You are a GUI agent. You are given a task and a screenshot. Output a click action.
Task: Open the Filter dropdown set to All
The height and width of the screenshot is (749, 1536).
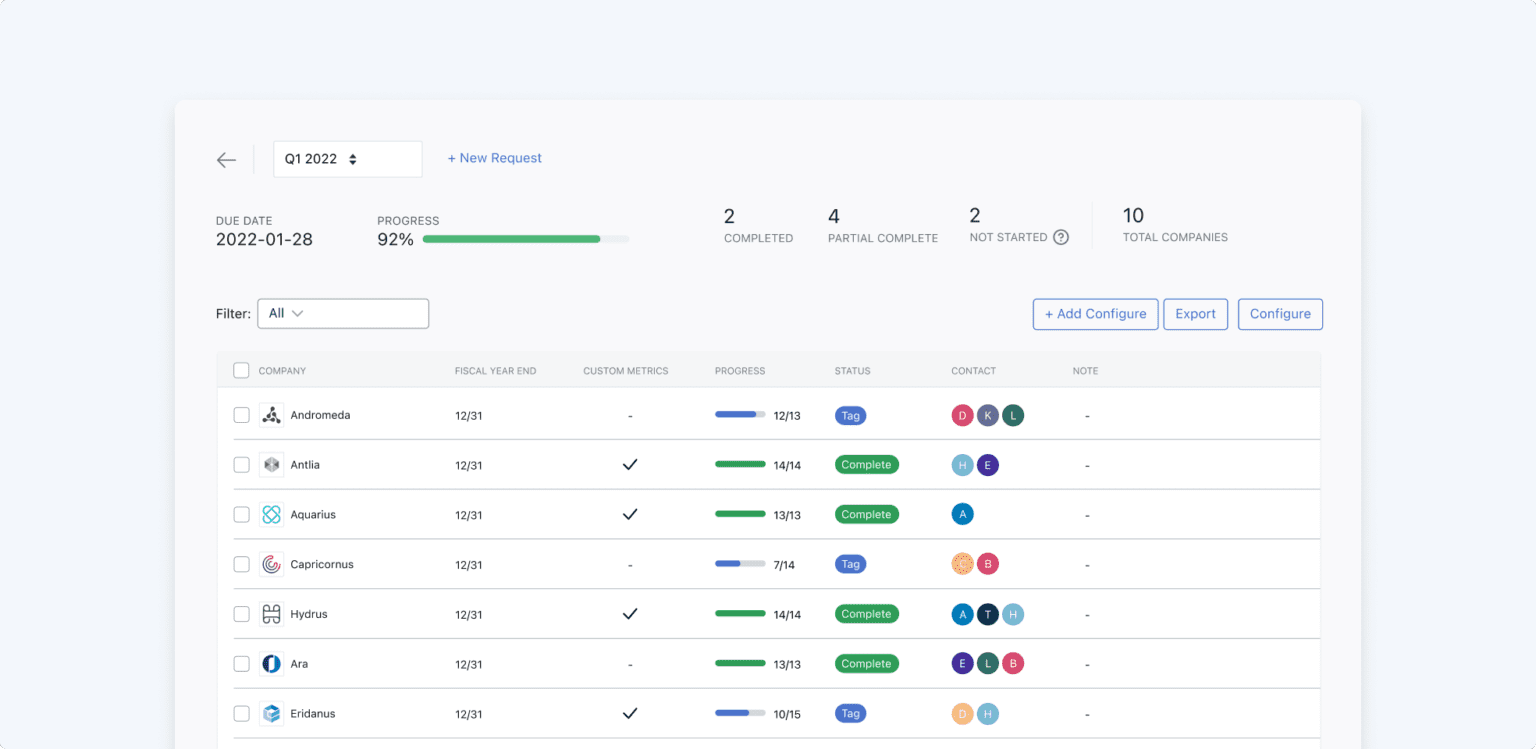coord(343,313)
